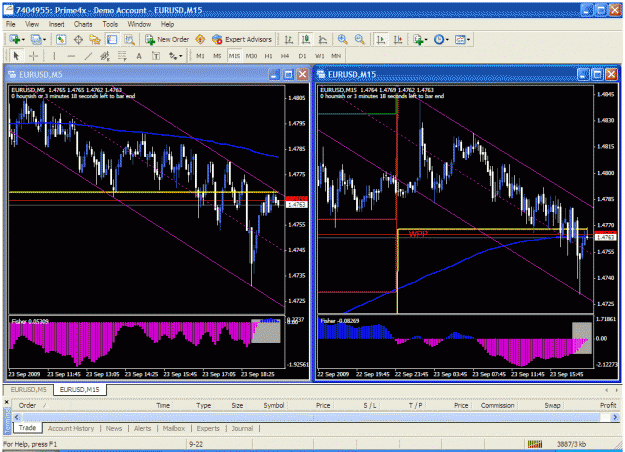Open the Window menu
The height and width of the screenshot is (452, 625).
(139, 24)
